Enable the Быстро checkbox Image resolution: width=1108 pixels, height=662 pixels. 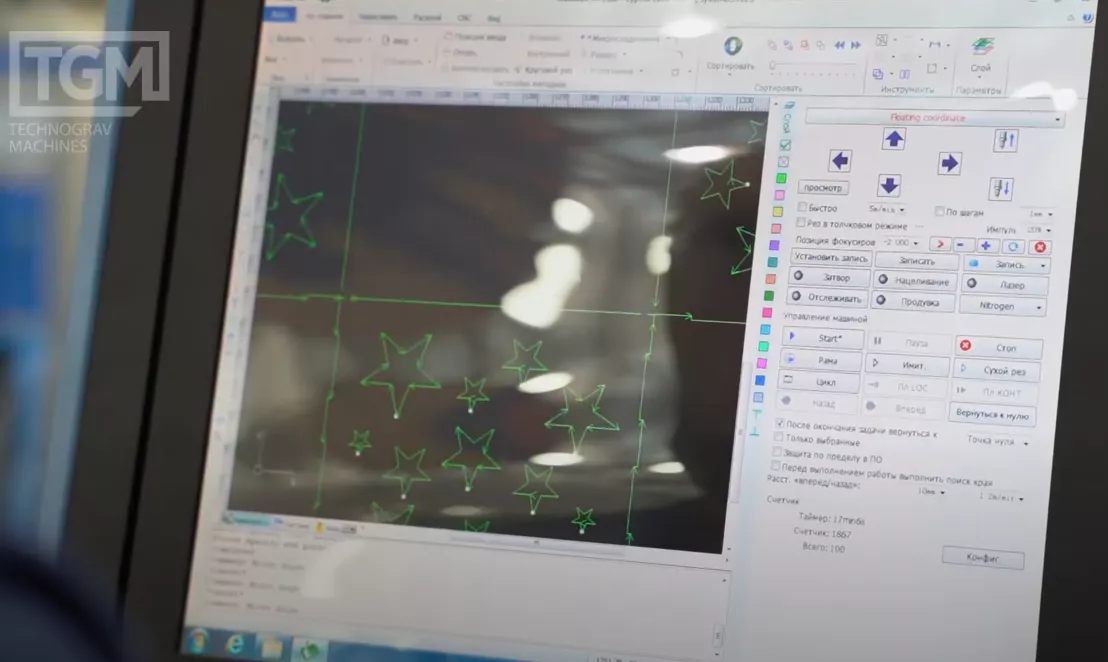click(802, 208)
